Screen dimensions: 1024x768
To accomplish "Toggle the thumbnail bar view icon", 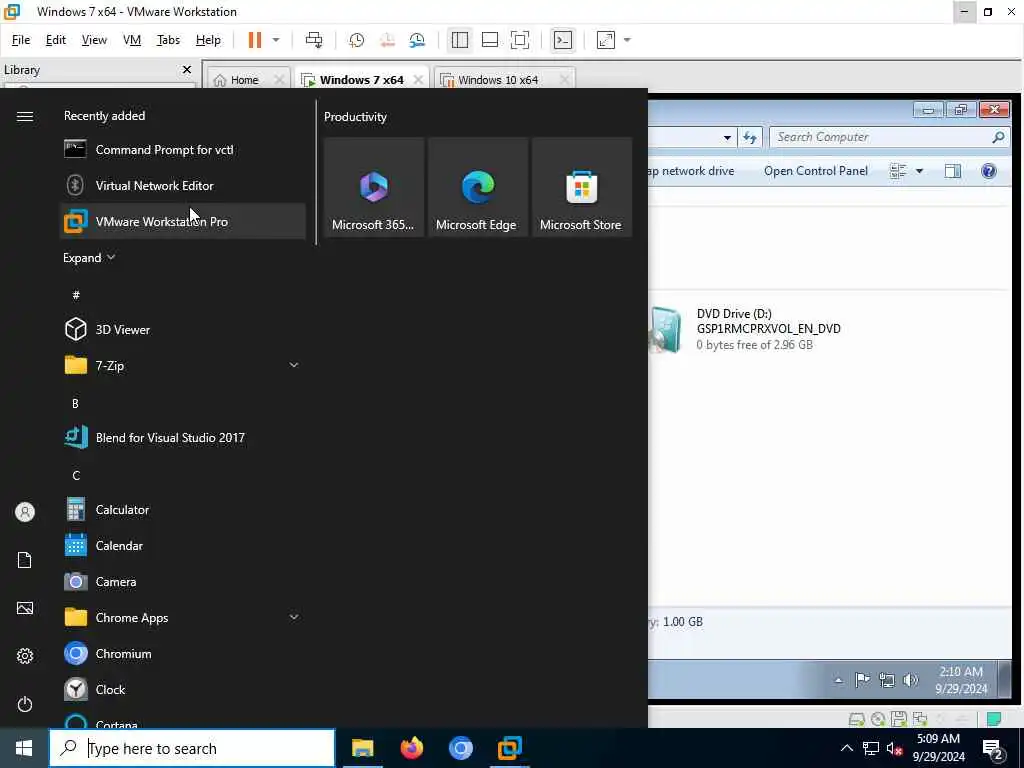I will click(490, 40).
